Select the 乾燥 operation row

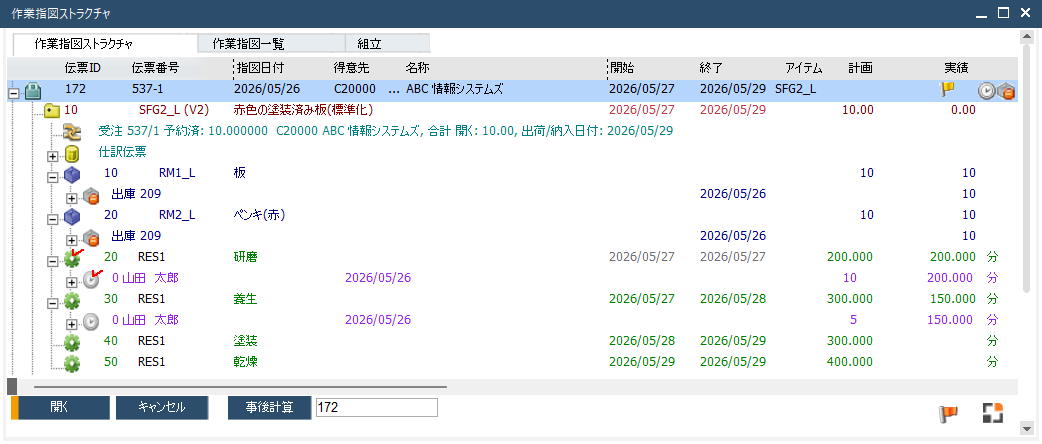point(512,363)
